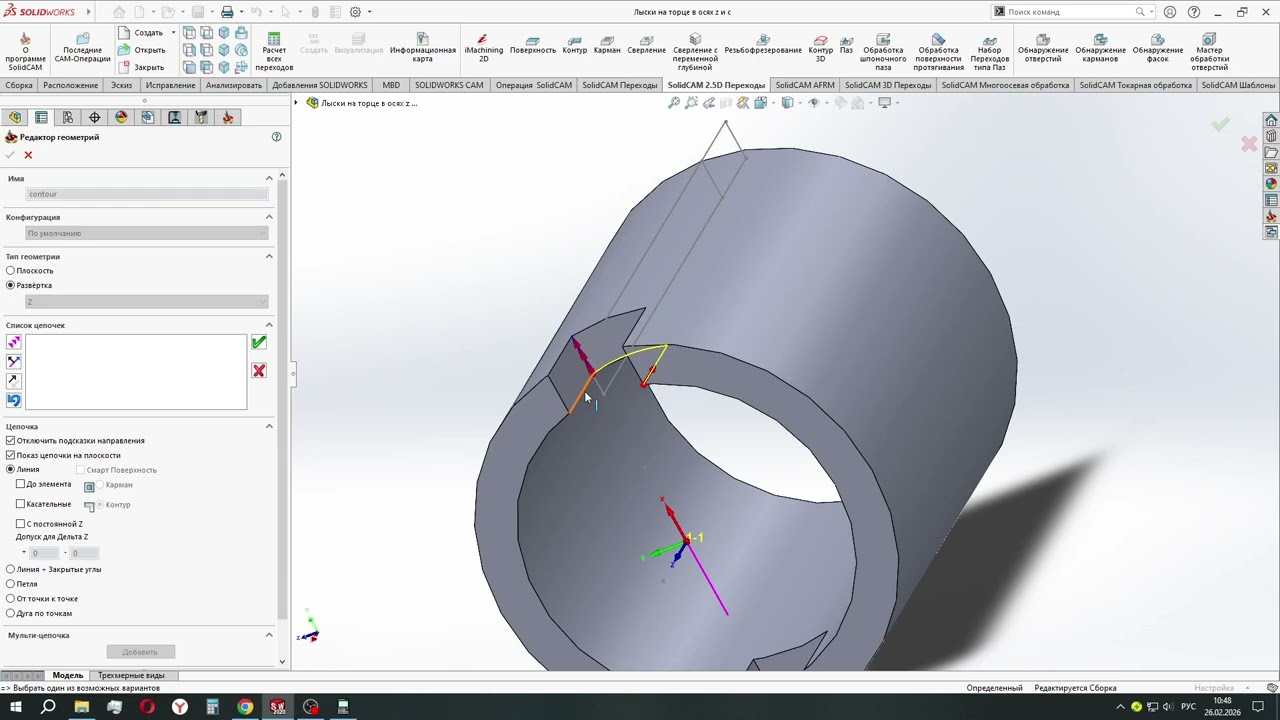Choose the Контур profile operation
Image resolution: width=1280 pixels, height=720 pixels.
[x=575, y=45]
